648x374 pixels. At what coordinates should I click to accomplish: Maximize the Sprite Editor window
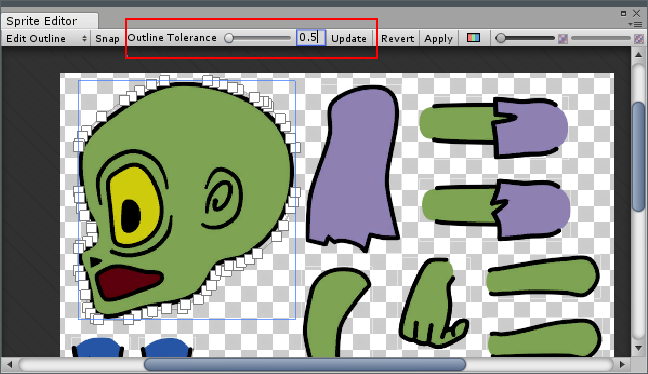[x=624, y=13]
